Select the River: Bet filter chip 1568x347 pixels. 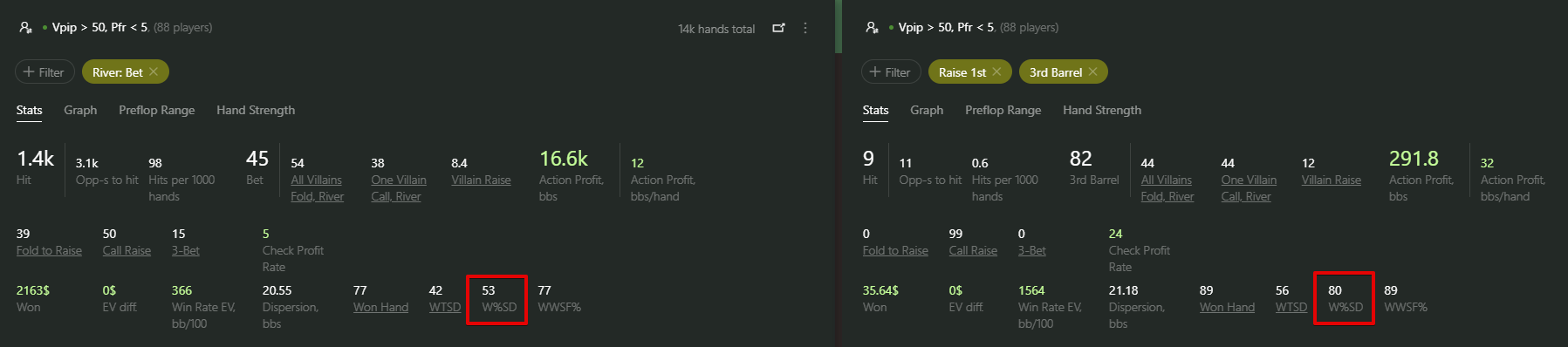(118, 71)
